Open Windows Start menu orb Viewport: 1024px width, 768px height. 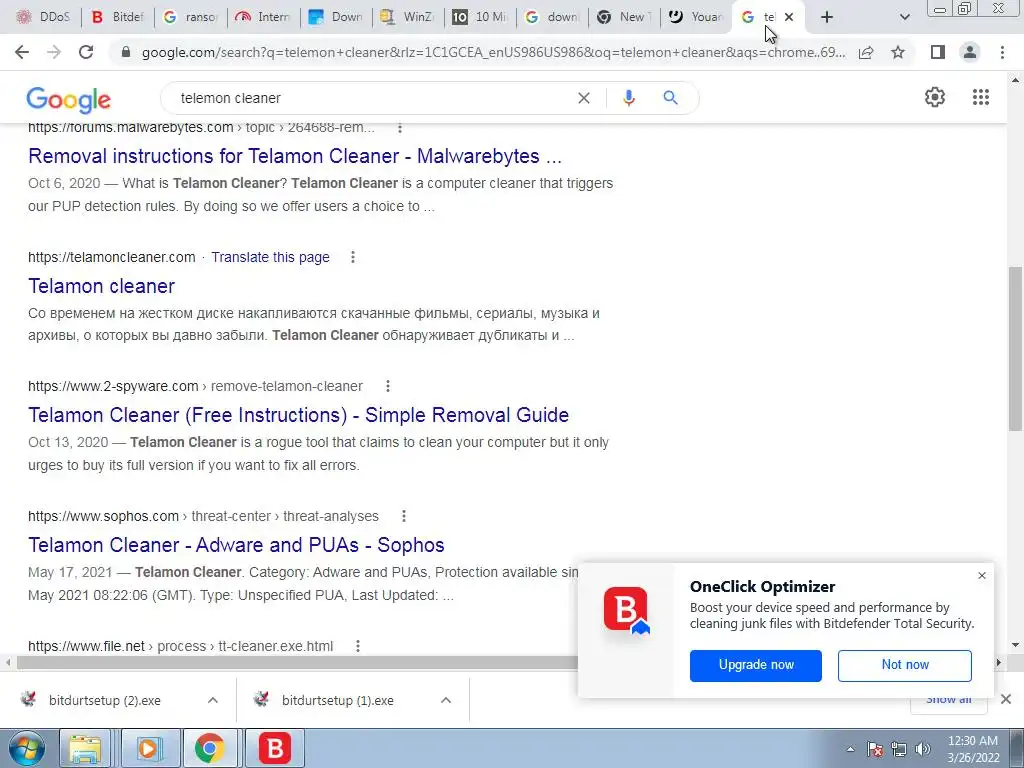pyautogui.click(x=26, y=748)
